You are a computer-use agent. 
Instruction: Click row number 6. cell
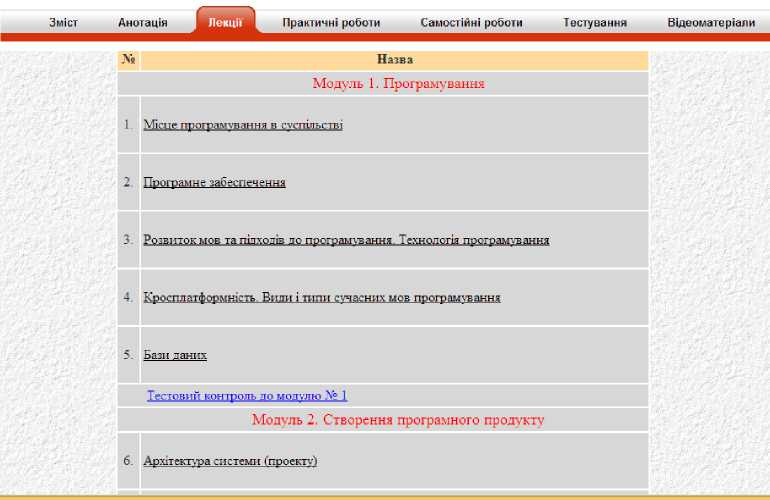(128, 461)
